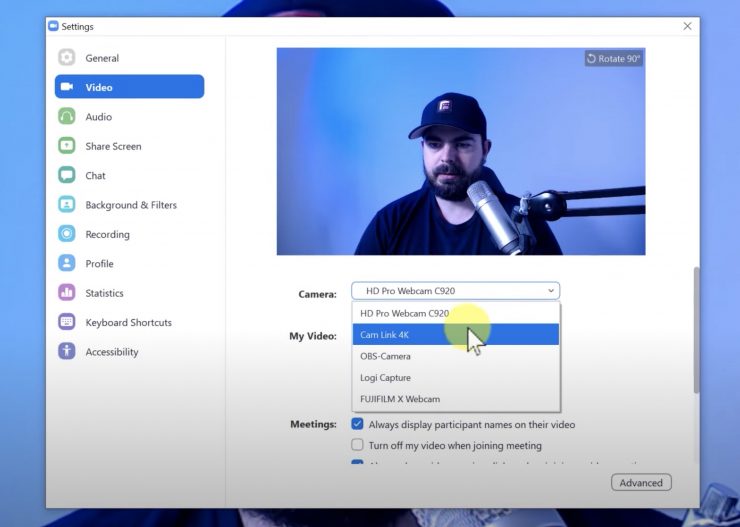Select the Chat bubble icon
The image size is (740, 527).
tap(67, 175)
